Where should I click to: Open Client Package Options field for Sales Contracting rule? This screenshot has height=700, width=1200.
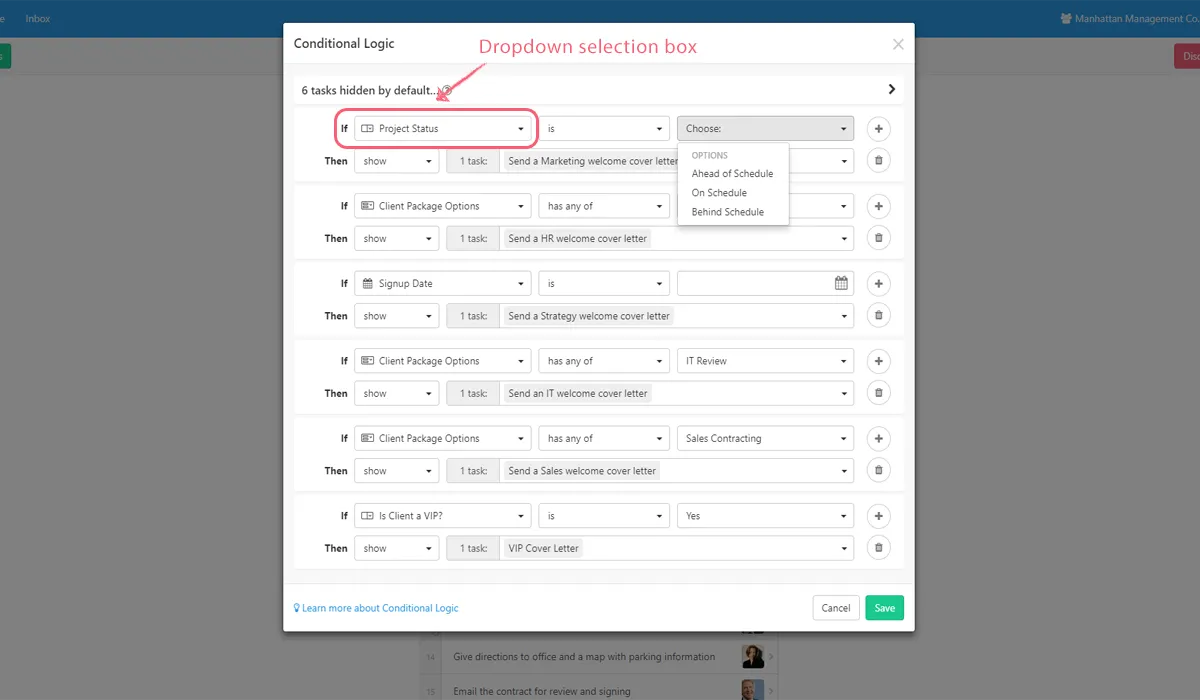[443, 438]
